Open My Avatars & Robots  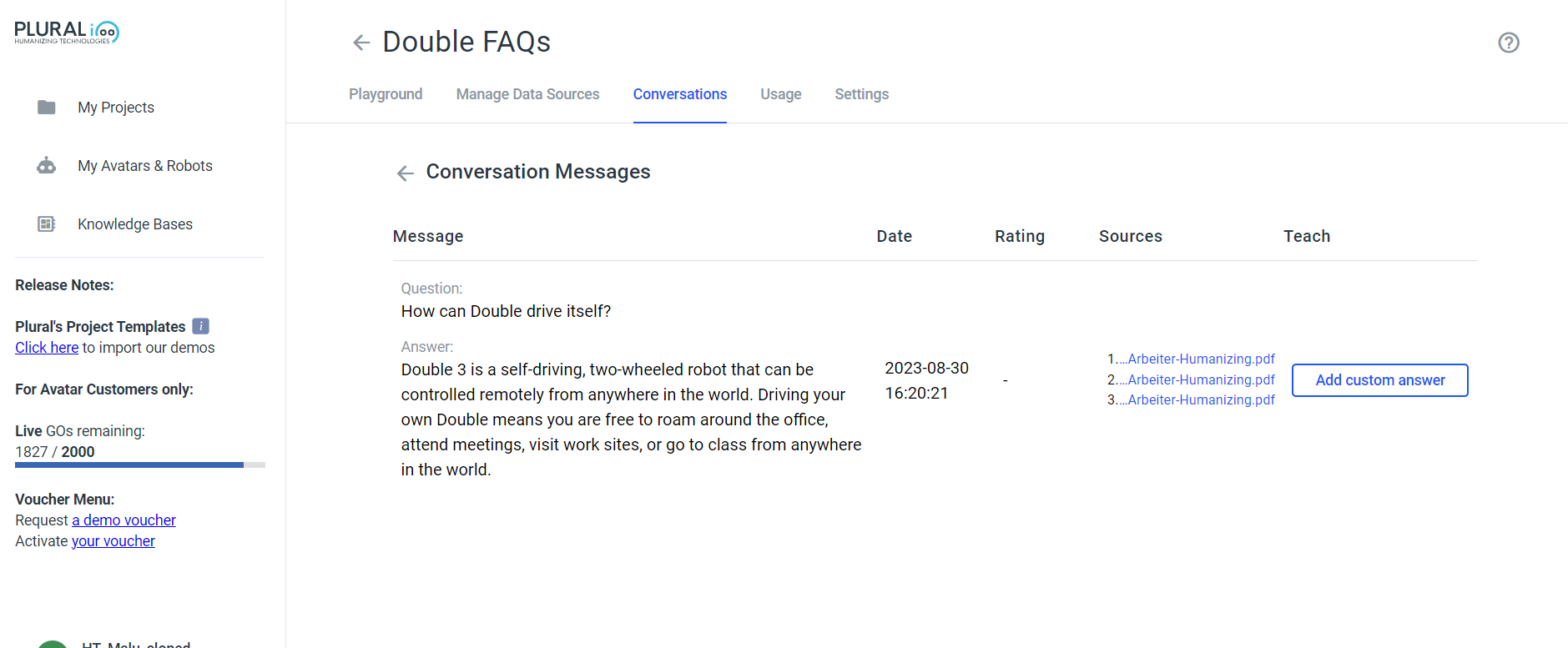click(145, 165)
